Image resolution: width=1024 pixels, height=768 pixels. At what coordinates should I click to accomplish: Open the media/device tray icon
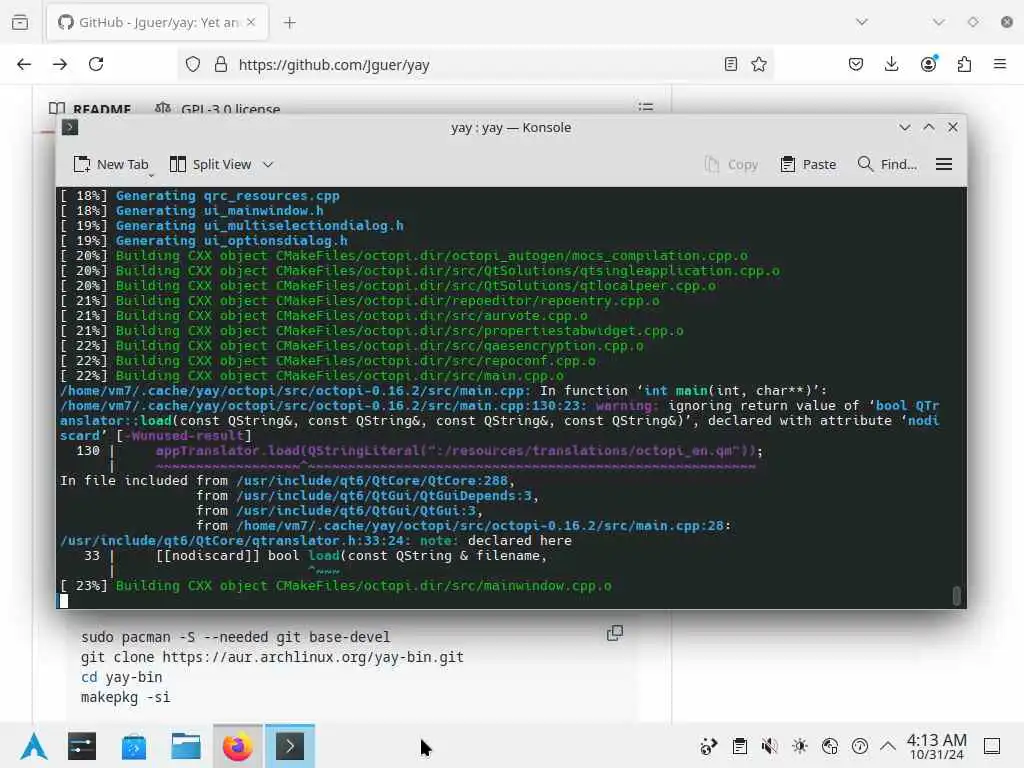(709, 746)
